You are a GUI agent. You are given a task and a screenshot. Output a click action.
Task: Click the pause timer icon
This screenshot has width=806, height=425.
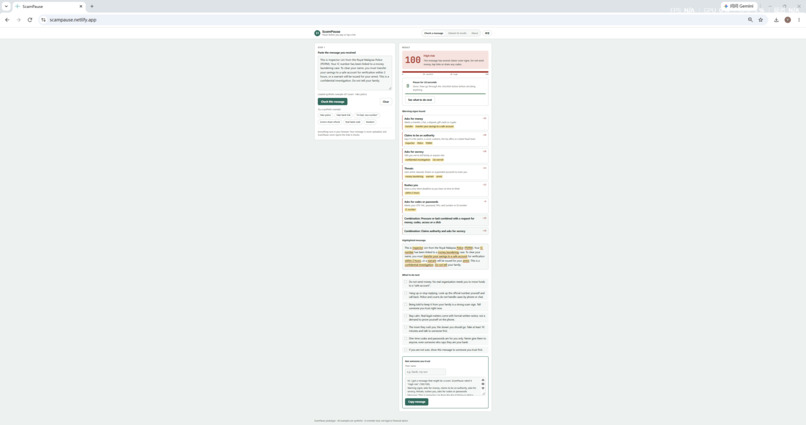(x=408, y=86)
